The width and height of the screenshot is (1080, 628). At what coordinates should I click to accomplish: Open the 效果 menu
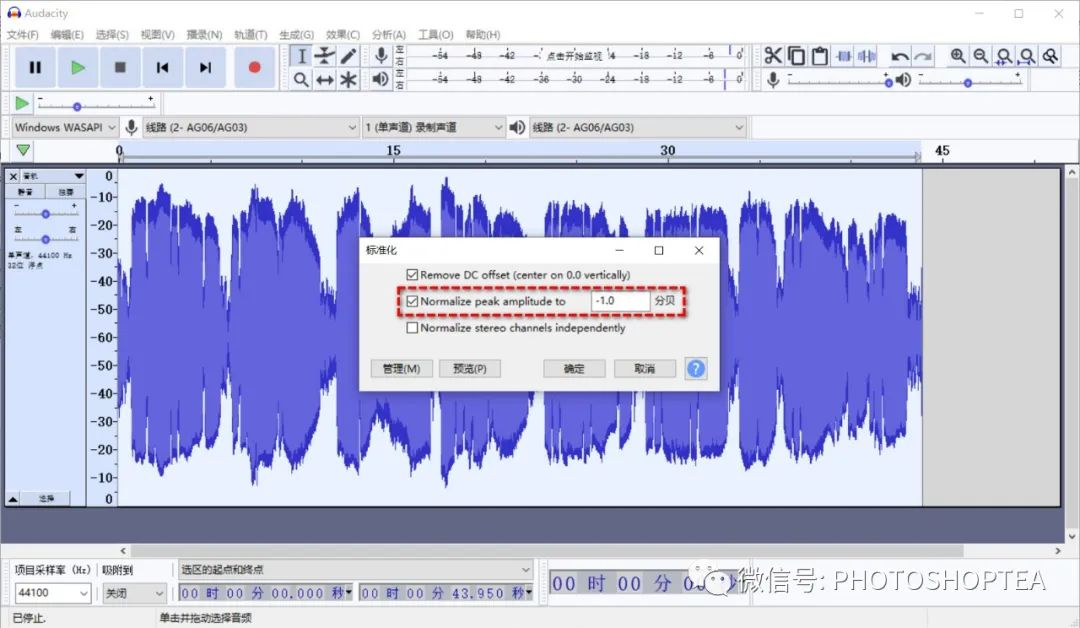(x=341, y=33)
